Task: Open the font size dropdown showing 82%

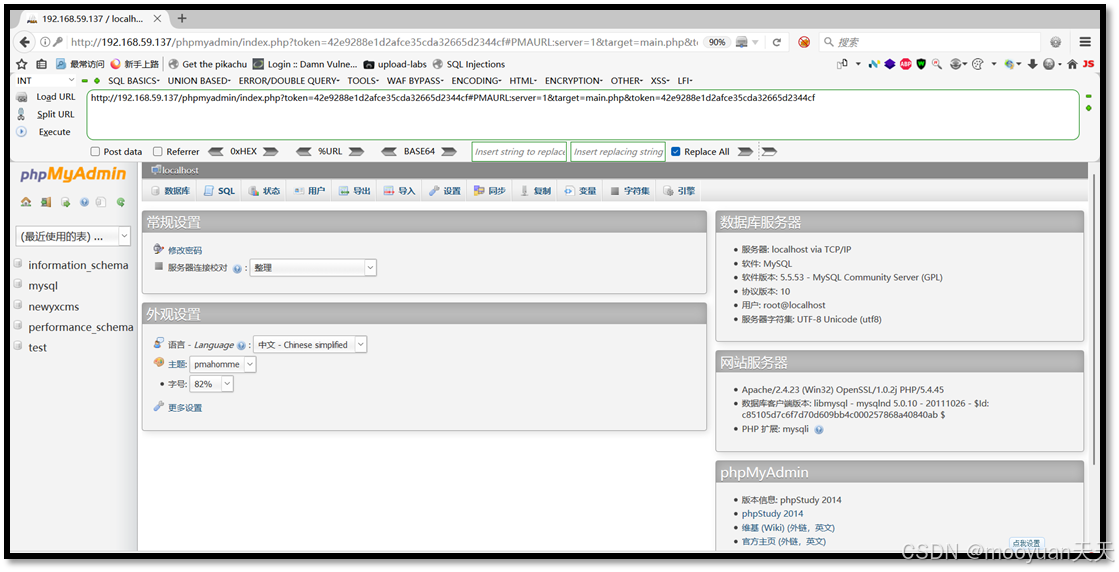Action: pyautogui.click(x=211, y=384)
